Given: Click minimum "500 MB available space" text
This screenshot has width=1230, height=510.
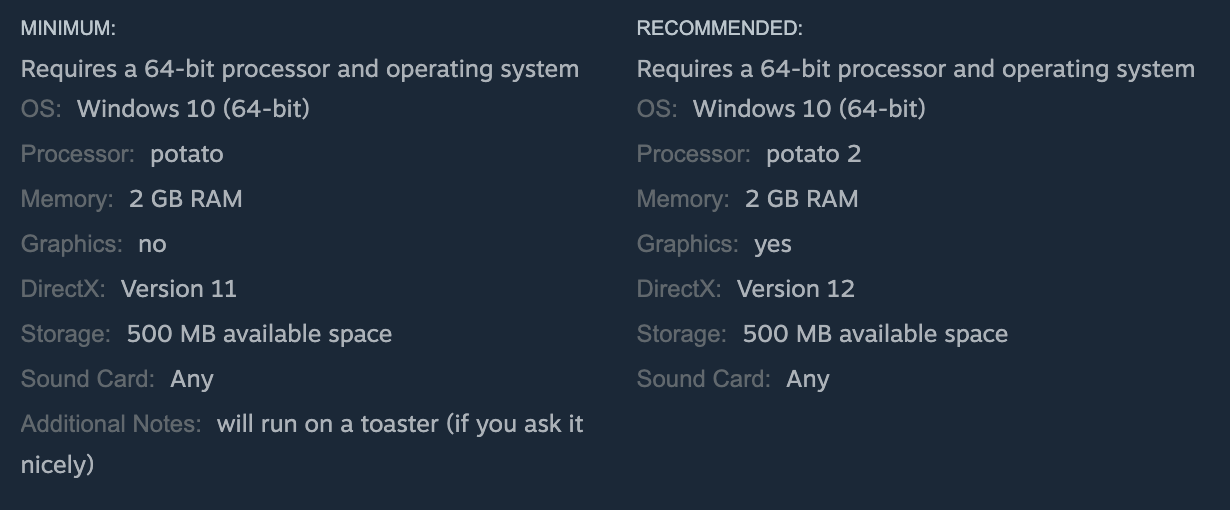Looking at the screenshot, I should point(259,334).
